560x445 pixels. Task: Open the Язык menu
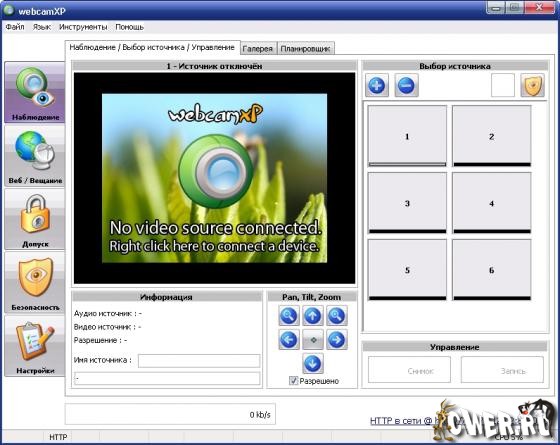tap(42, 27)
